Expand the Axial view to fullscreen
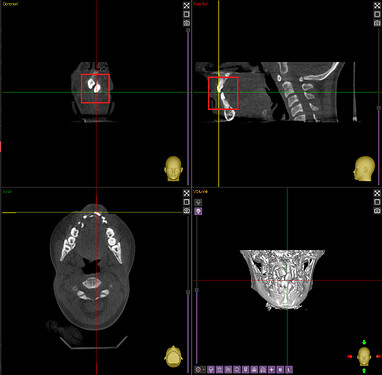382x375 pixels. pyautogui.click(x=186, y=193)
